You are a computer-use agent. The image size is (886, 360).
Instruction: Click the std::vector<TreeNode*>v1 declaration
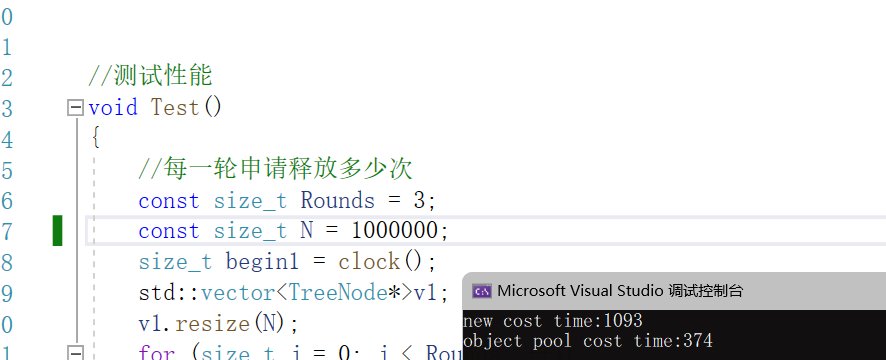point(293,293)
